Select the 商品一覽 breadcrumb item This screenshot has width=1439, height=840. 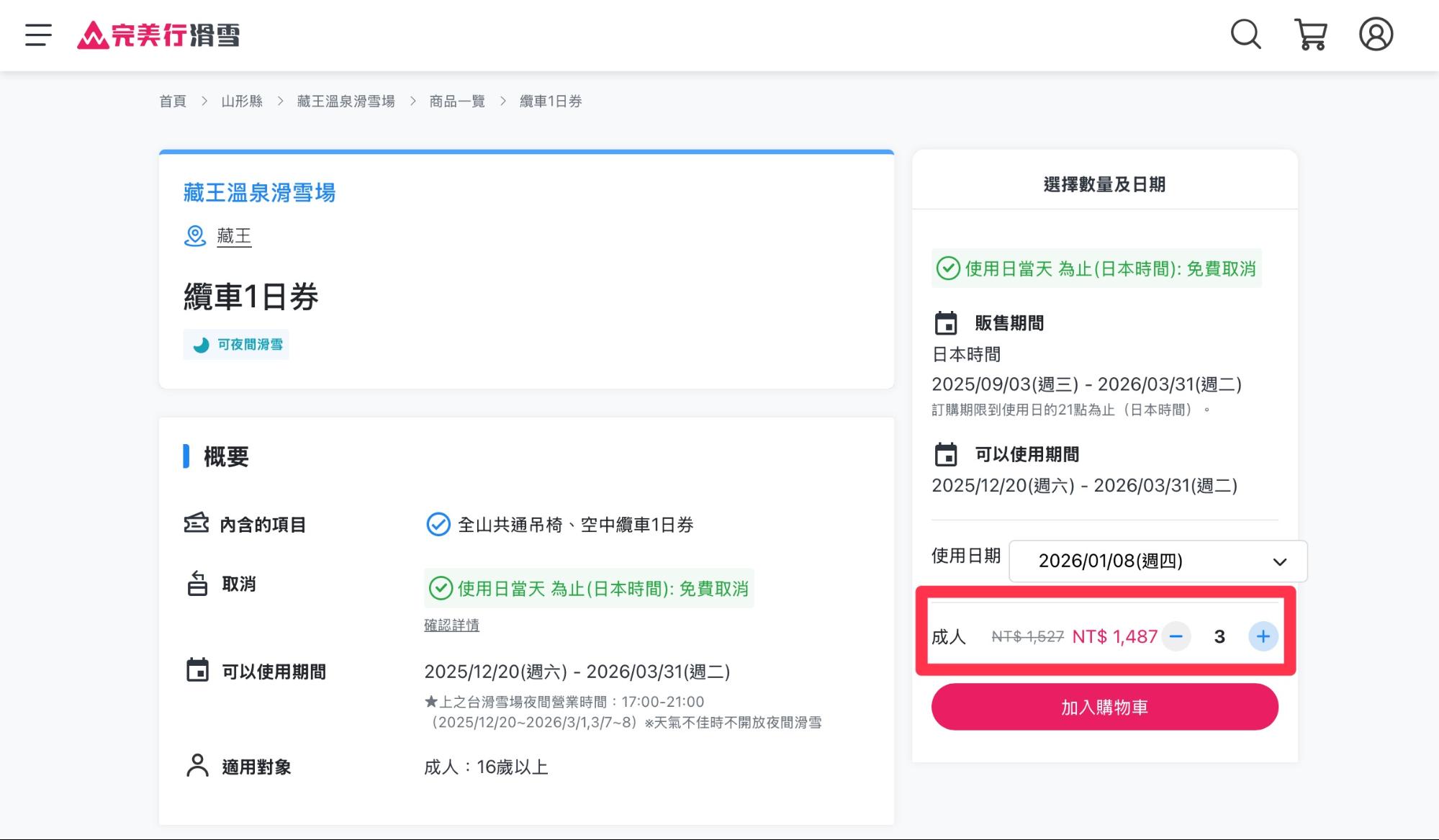tap(456, 101)
